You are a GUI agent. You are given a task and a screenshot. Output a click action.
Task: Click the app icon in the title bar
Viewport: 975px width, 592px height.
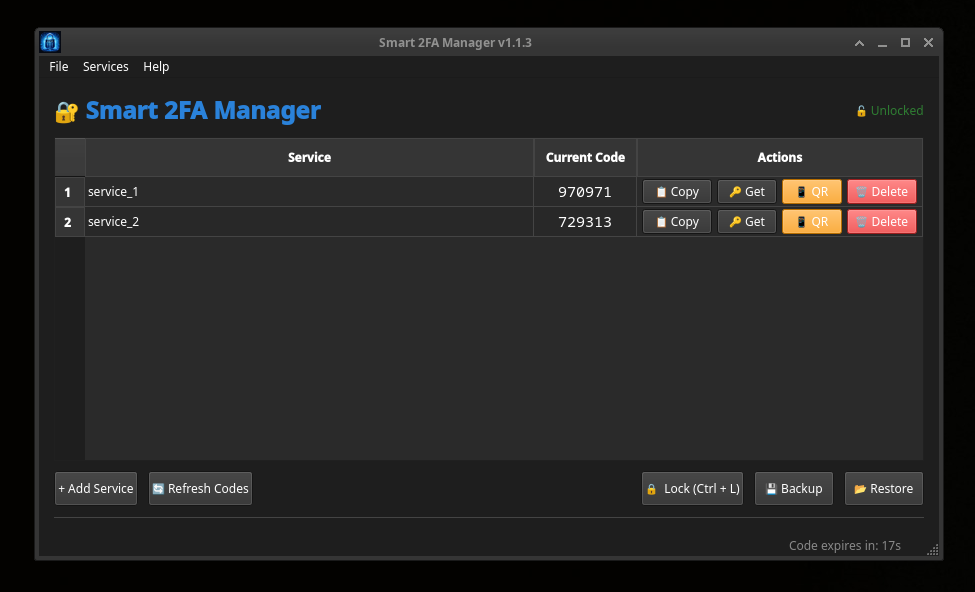(x=50, y=42)
